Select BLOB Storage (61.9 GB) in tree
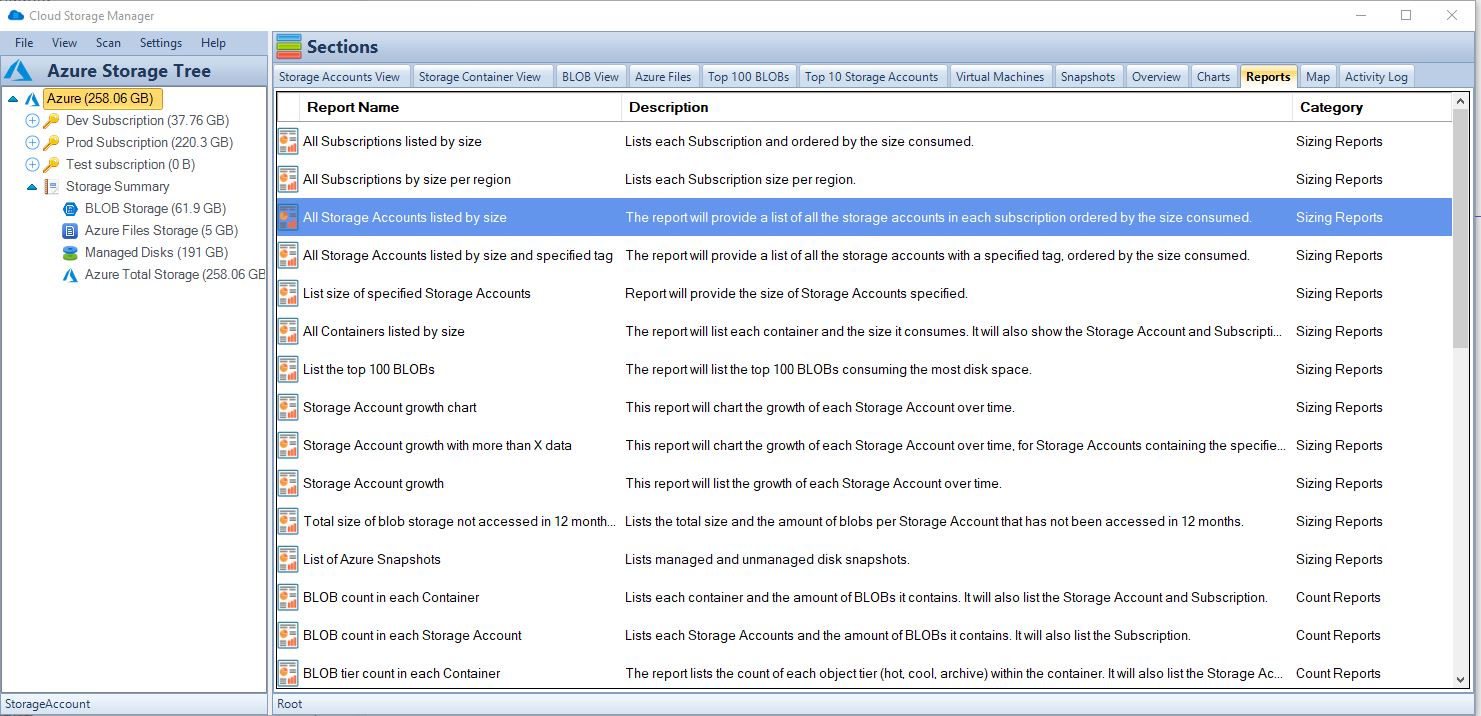Viewport: 1481px width, 716px height. point(155,209)
